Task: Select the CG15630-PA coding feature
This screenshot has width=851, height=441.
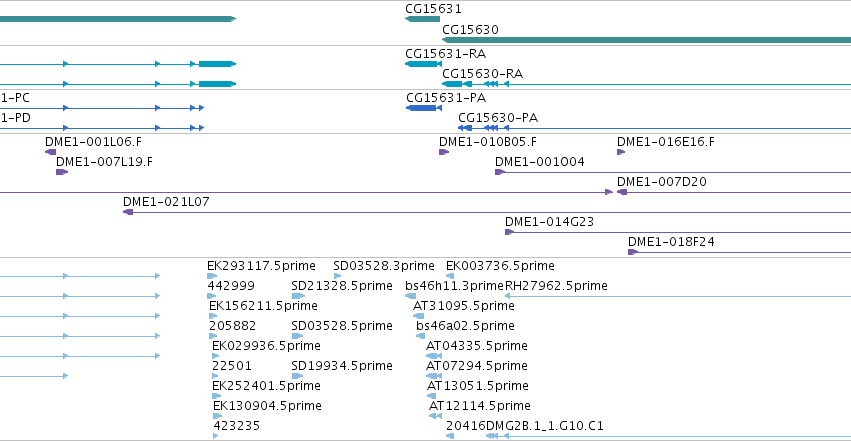Action: [x=655, y=128]
